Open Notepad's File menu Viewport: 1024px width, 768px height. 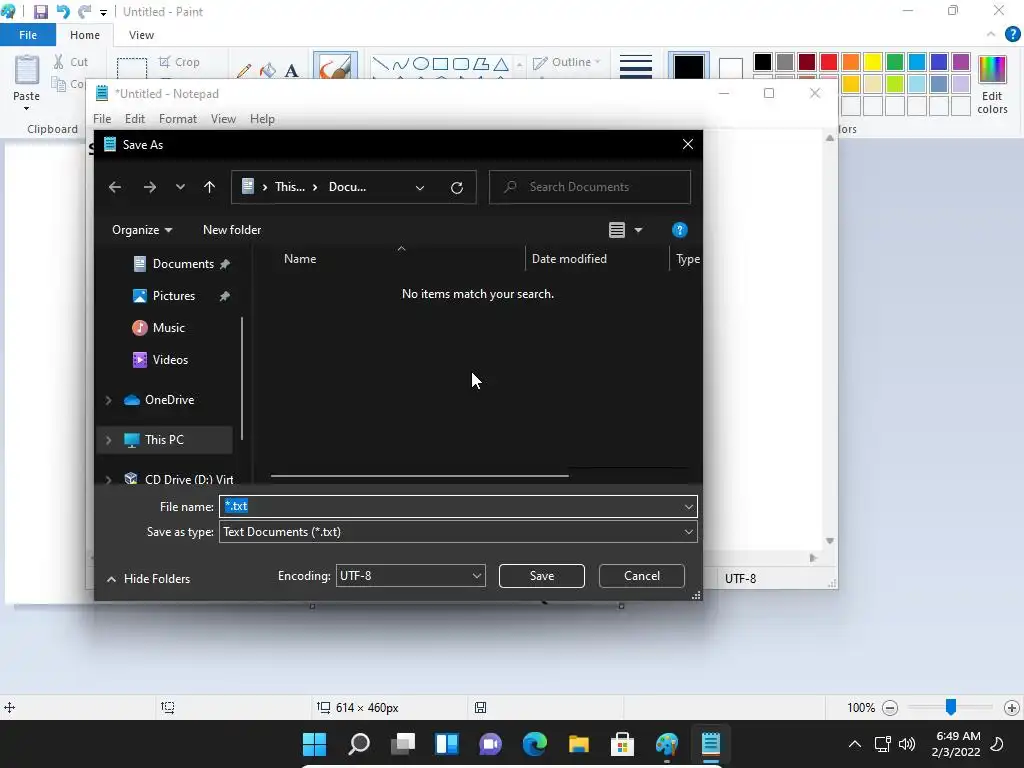click(102, 119)
